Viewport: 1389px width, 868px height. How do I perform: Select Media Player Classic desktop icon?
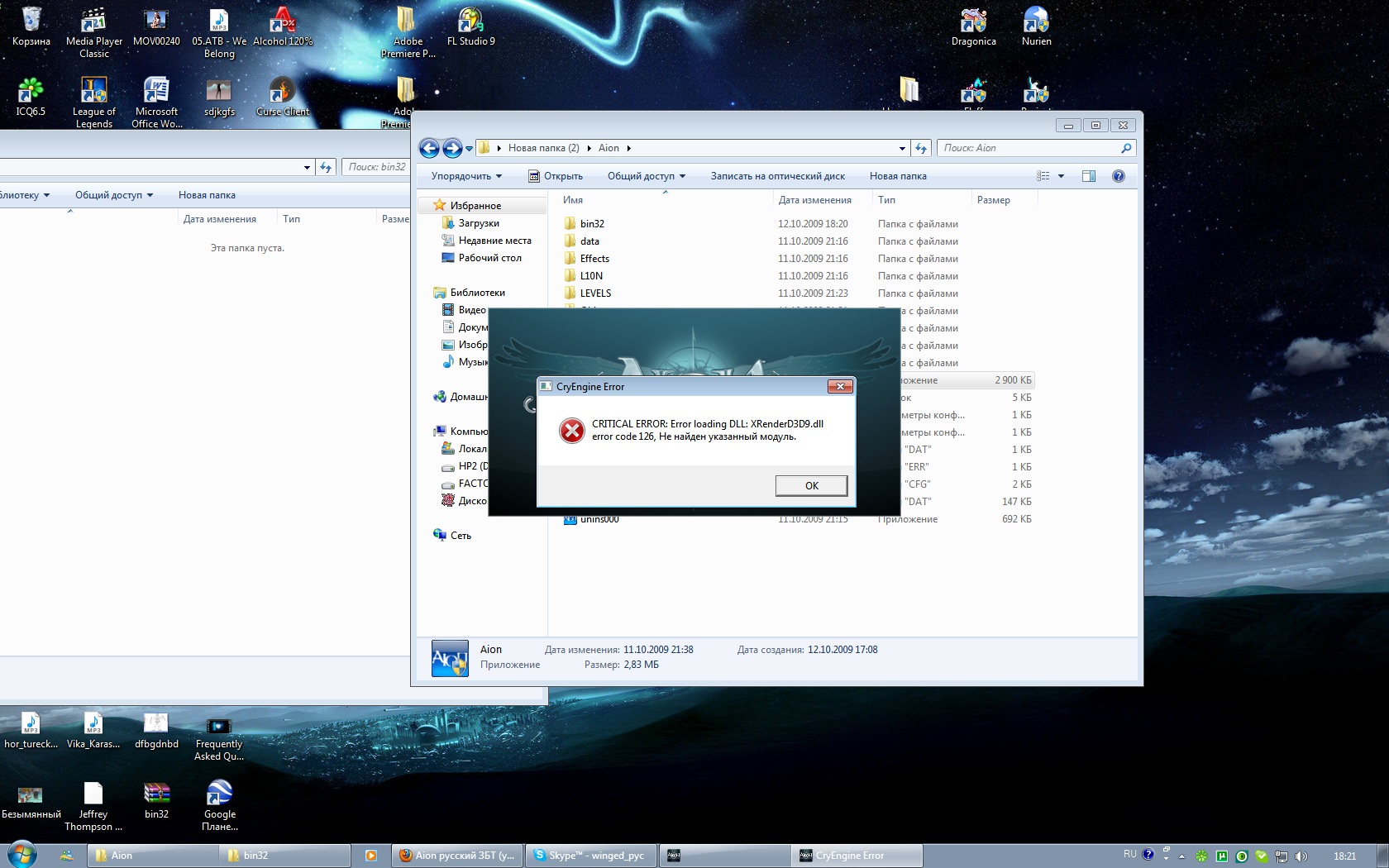pyautogui.click(x=94, y=33)
